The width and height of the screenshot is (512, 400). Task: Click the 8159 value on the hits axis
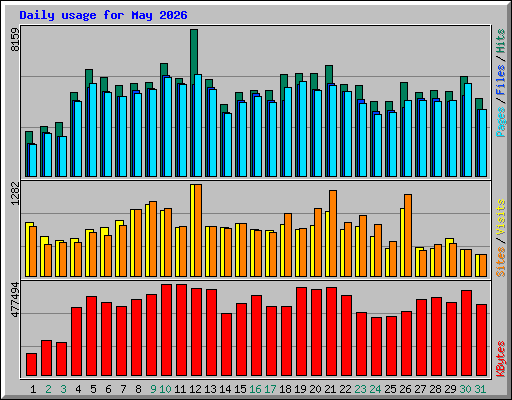pyautogui.click(x=15, y=39)
